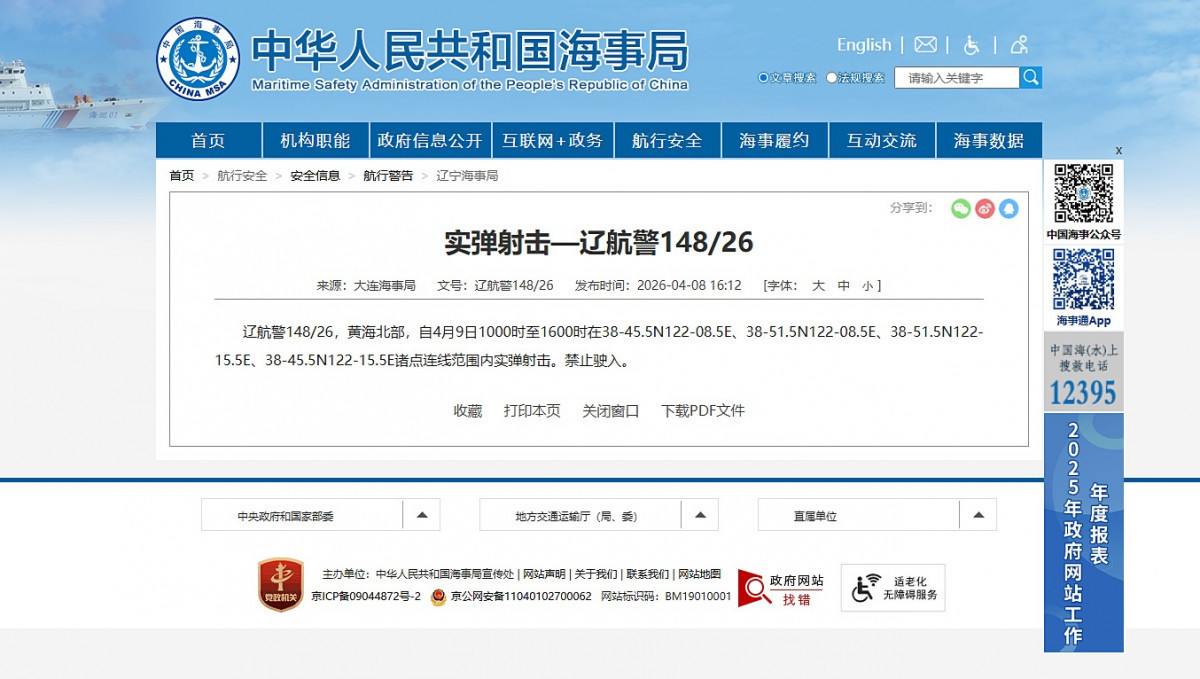Open the mail contact icon in header
The height and width of the screenshot is (679, 1200).
click(925, 44)
